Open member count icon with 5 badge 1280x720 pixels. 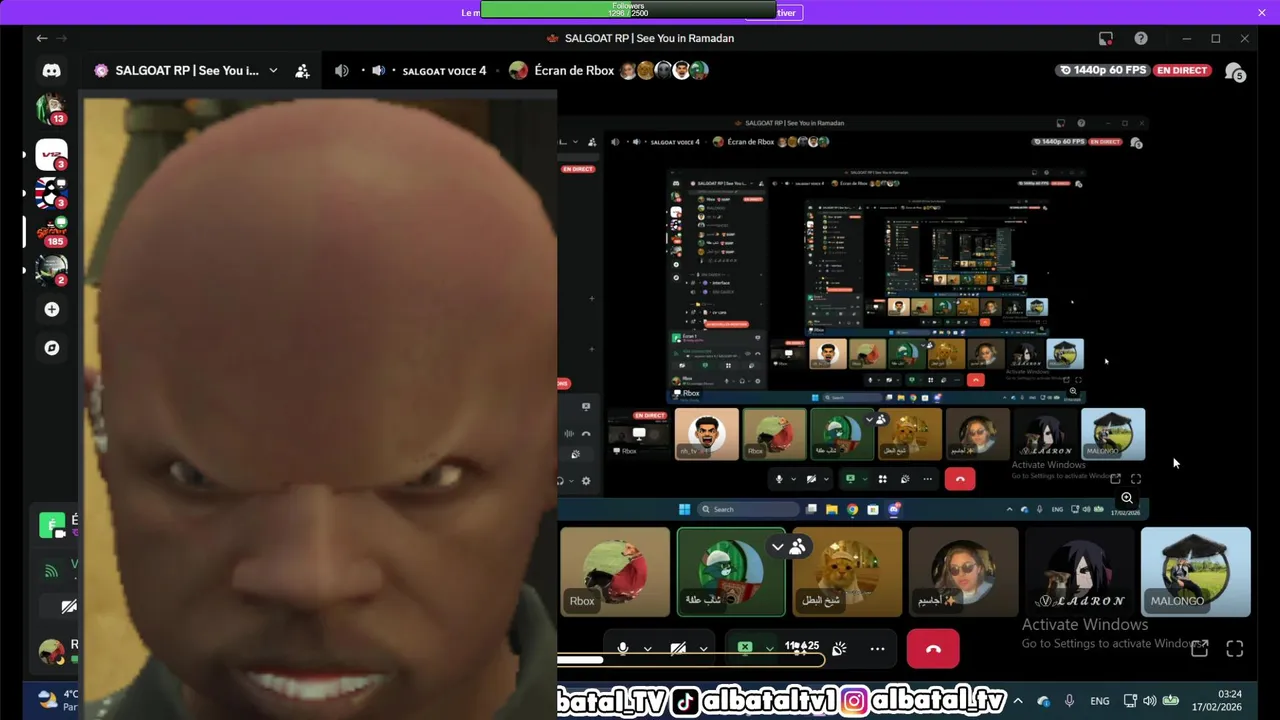(1235, 72)
